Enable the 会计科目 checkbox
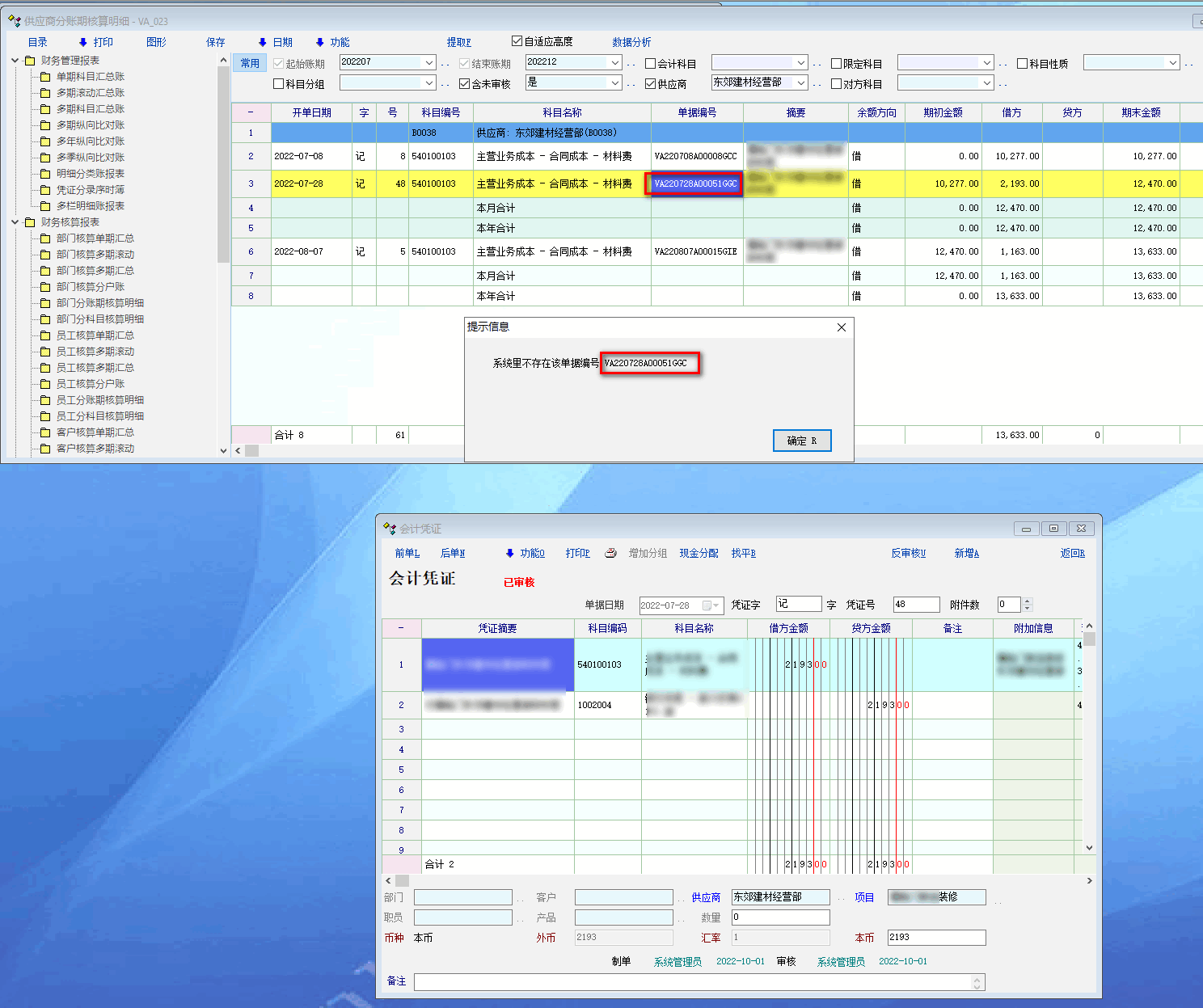This screenshot has width=1203, height=1008. [651, 63]
